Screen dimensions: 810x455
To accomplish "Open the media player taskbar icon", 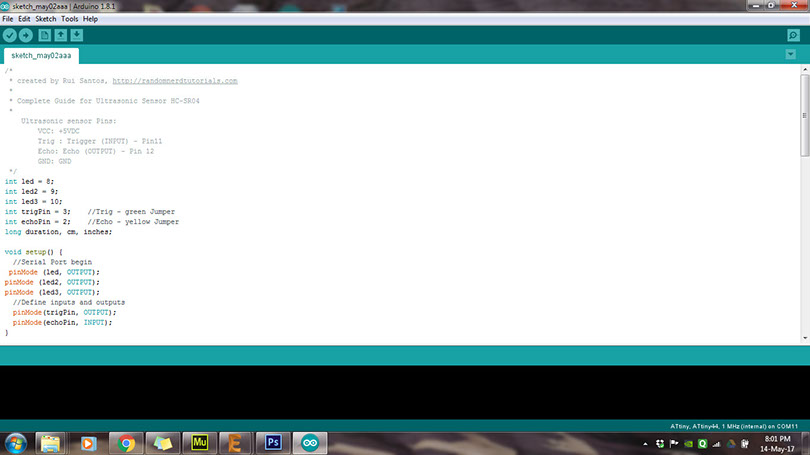I will (88, 444).
